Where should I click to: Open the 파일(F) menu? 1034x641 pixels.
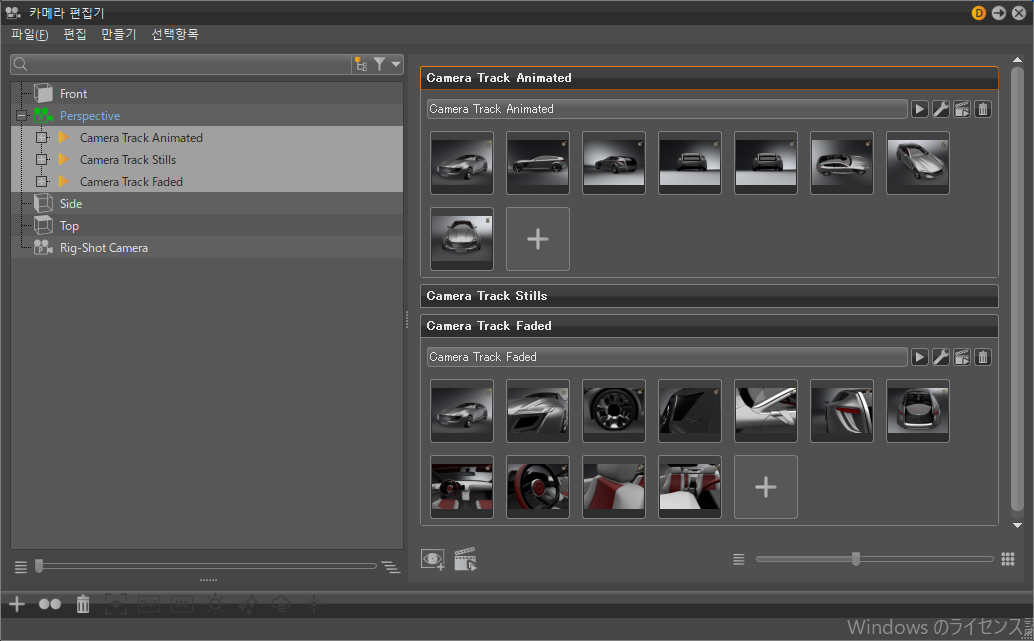pos(30,34)
